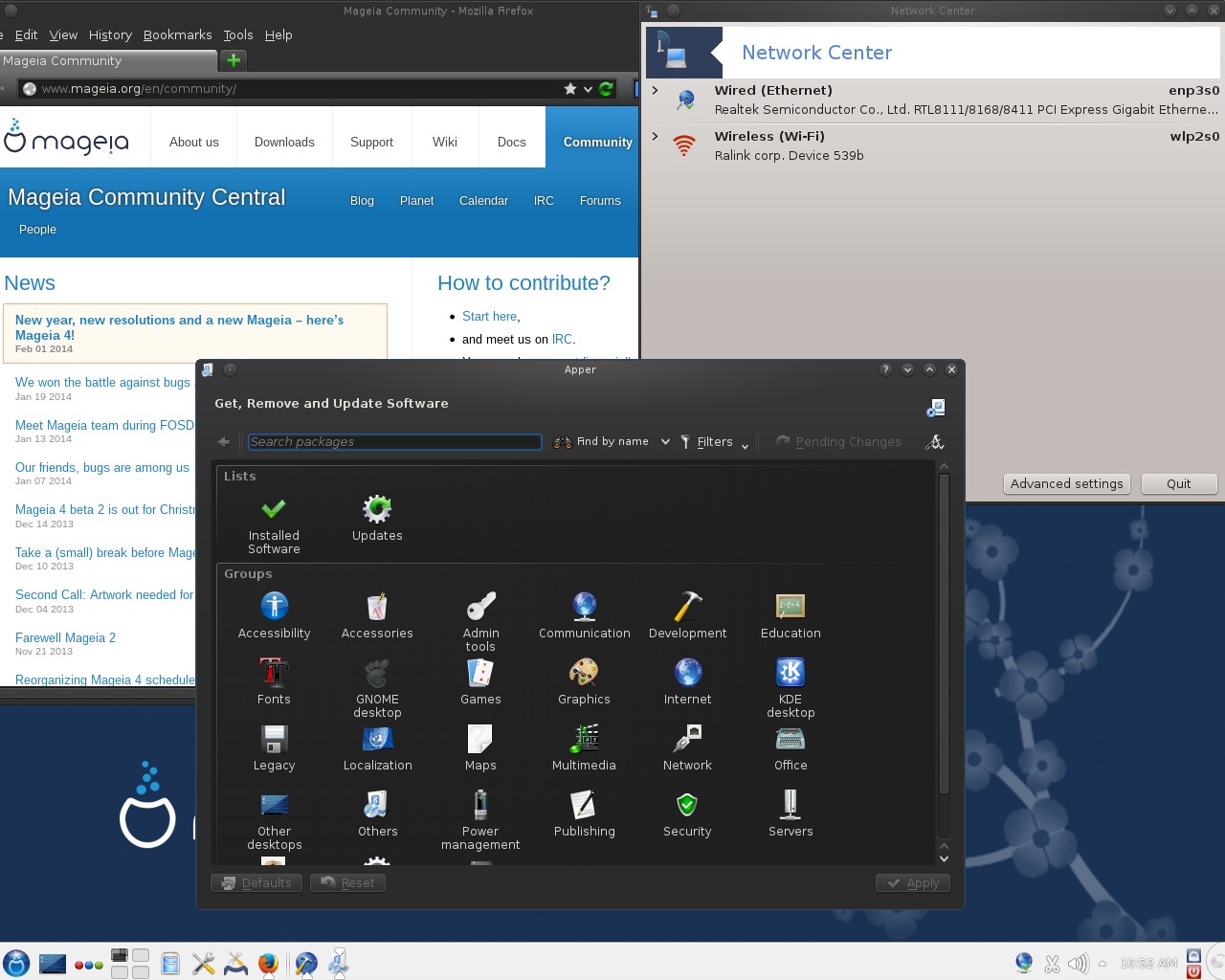Open the Education group
This screenshot has width=1225, height=980.
pos(791,615)
